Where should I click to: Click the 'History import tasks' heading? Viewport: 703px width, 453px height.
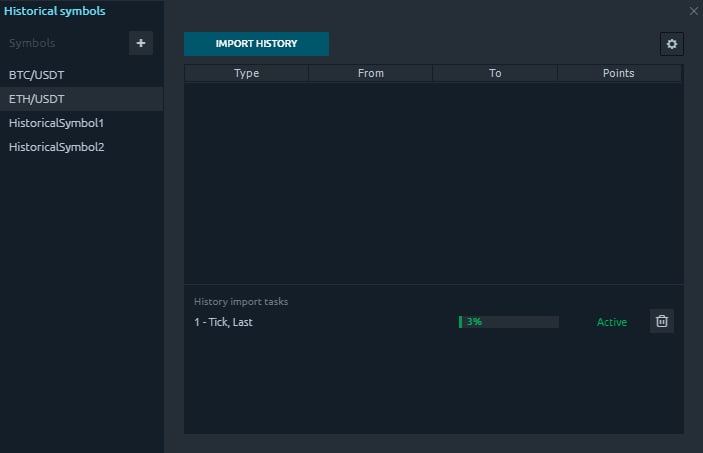click(241, 302)
